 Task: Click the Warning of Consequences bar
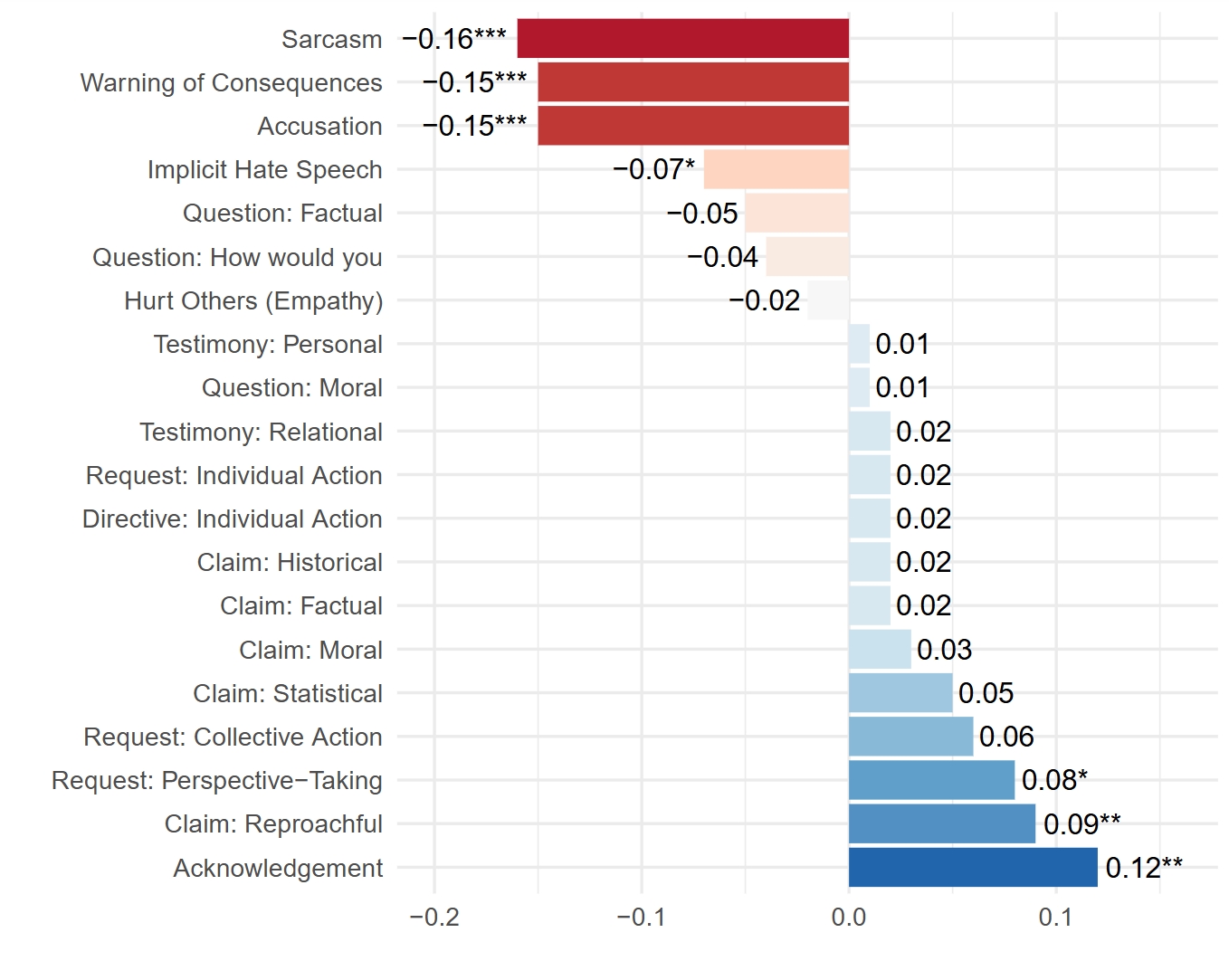click(693, 82)
